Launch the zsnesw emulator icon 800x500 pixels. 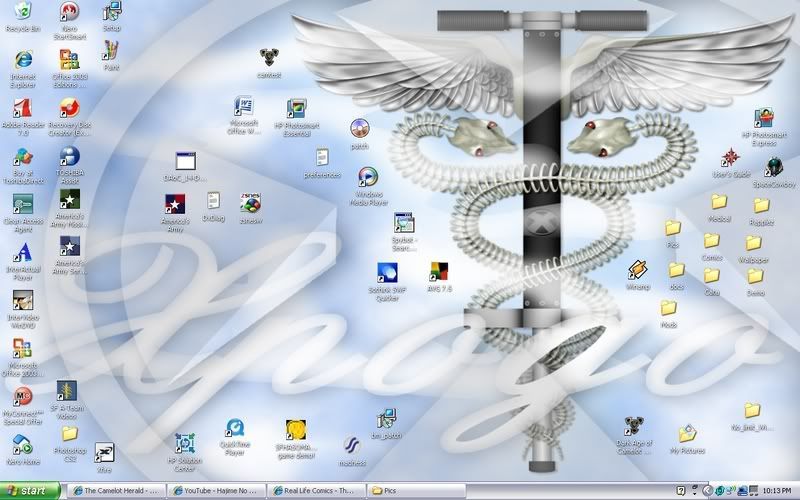[251, 203]
